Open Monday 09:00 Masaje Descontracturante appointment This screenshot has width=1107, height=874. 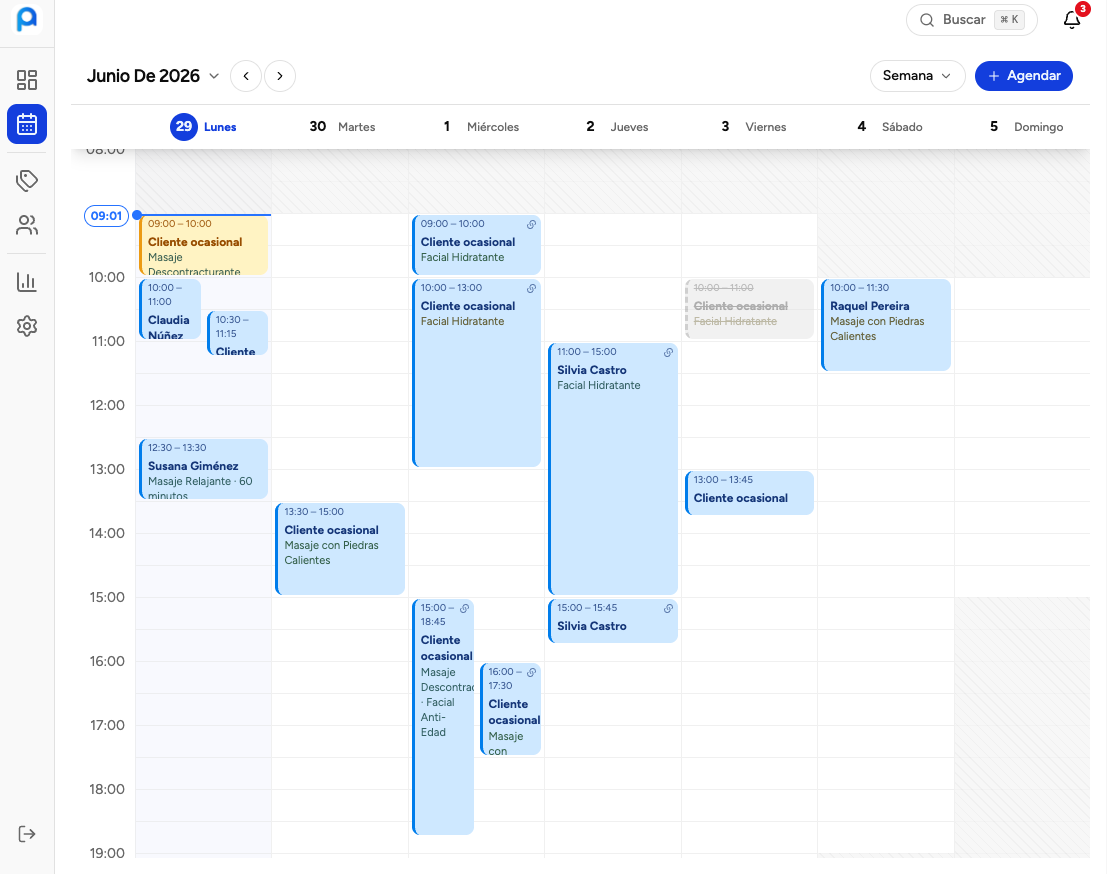tap(204, 245)
